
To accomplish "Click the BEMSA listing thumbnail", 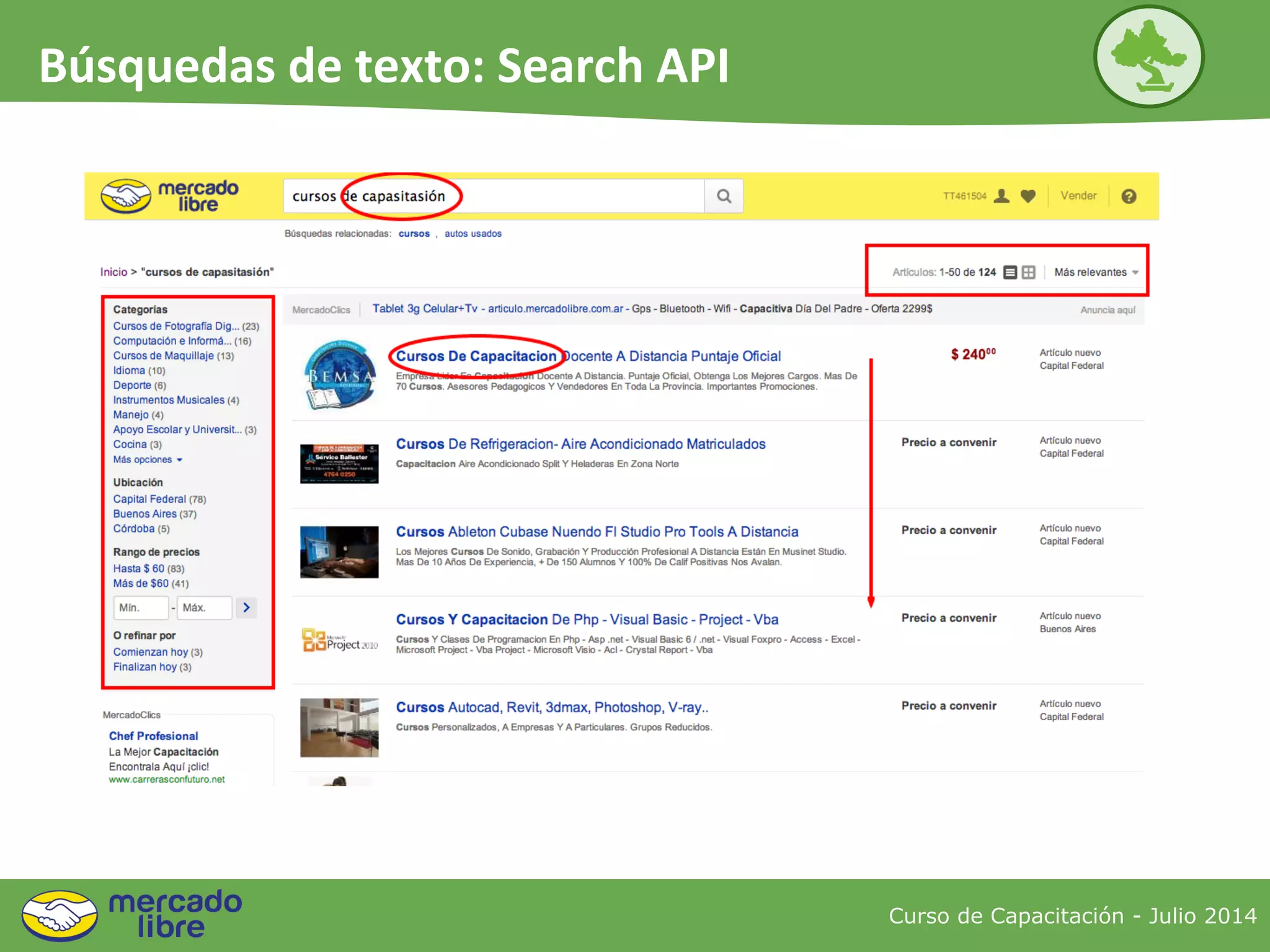I will tap(339, 375).
